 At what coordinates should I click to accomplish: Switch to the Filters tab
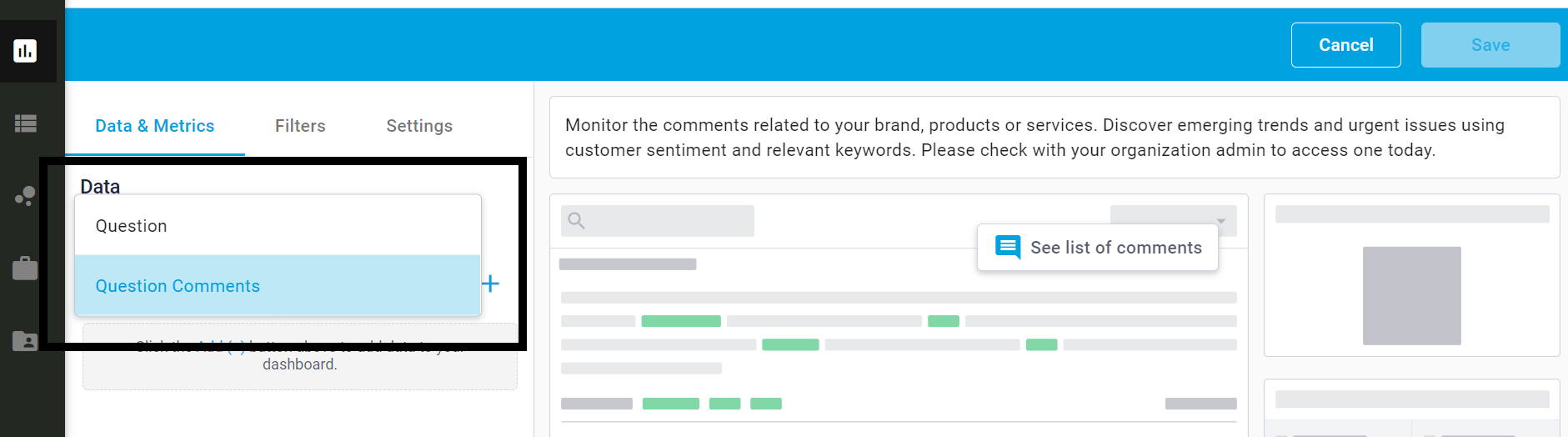click(300, 126)
